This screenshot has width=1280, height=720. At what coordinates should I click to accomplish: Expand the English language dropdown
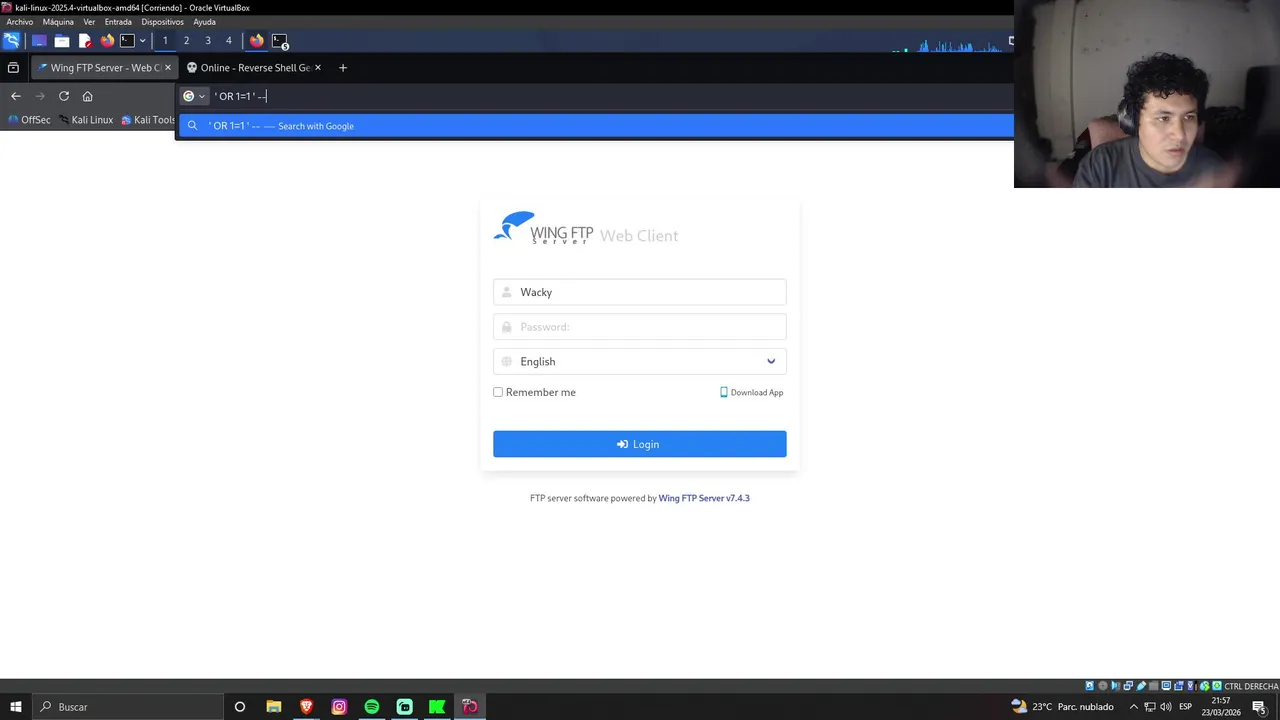639,361
